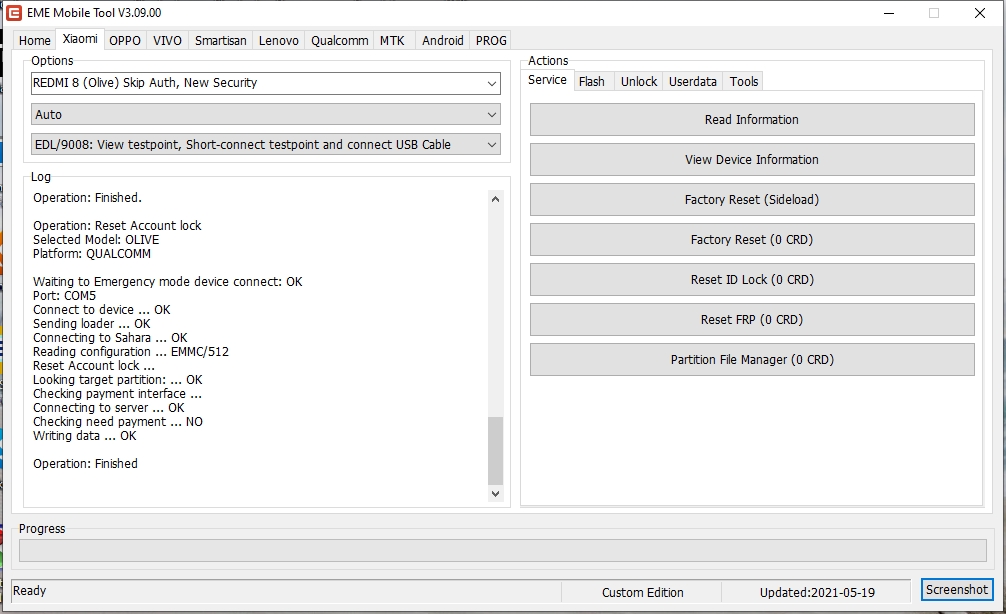Click the 'Ready' status bar text
The height and width of the screenshot is (614, 1006).
[x=30, y=591]
